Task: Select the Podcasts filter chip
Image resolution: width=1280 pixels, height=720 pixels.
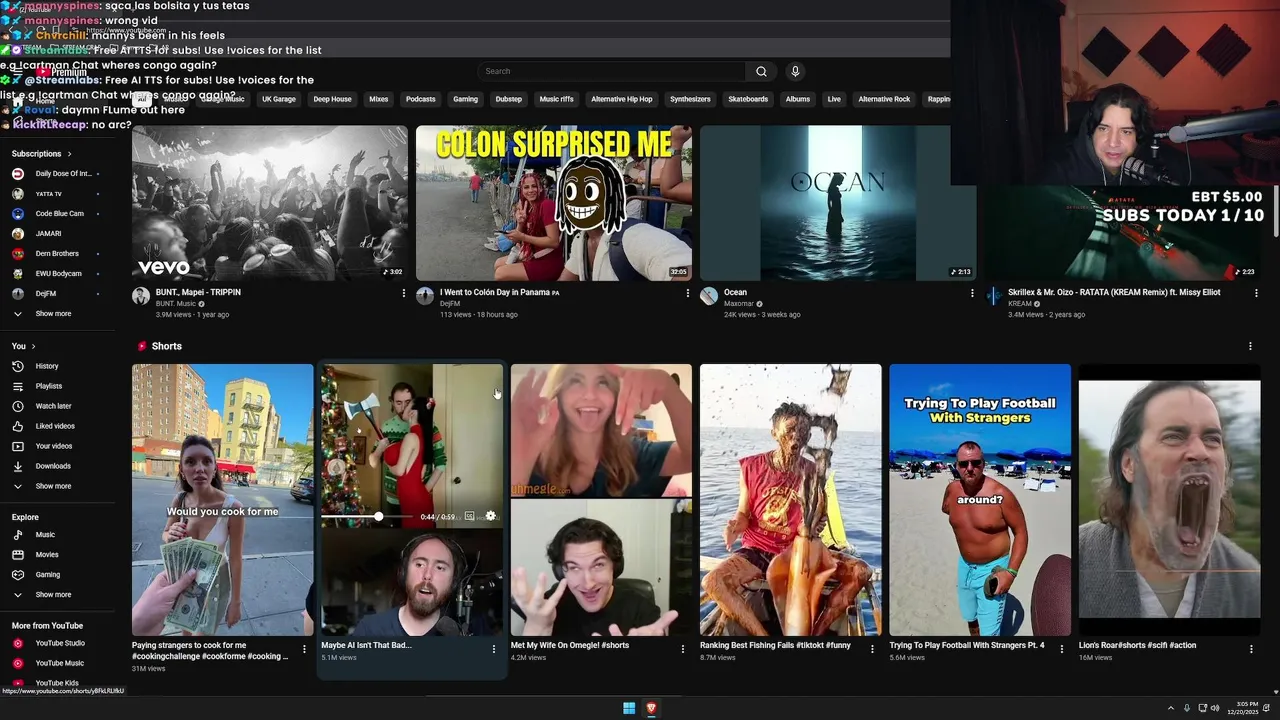Action: (x=420, y=99)
